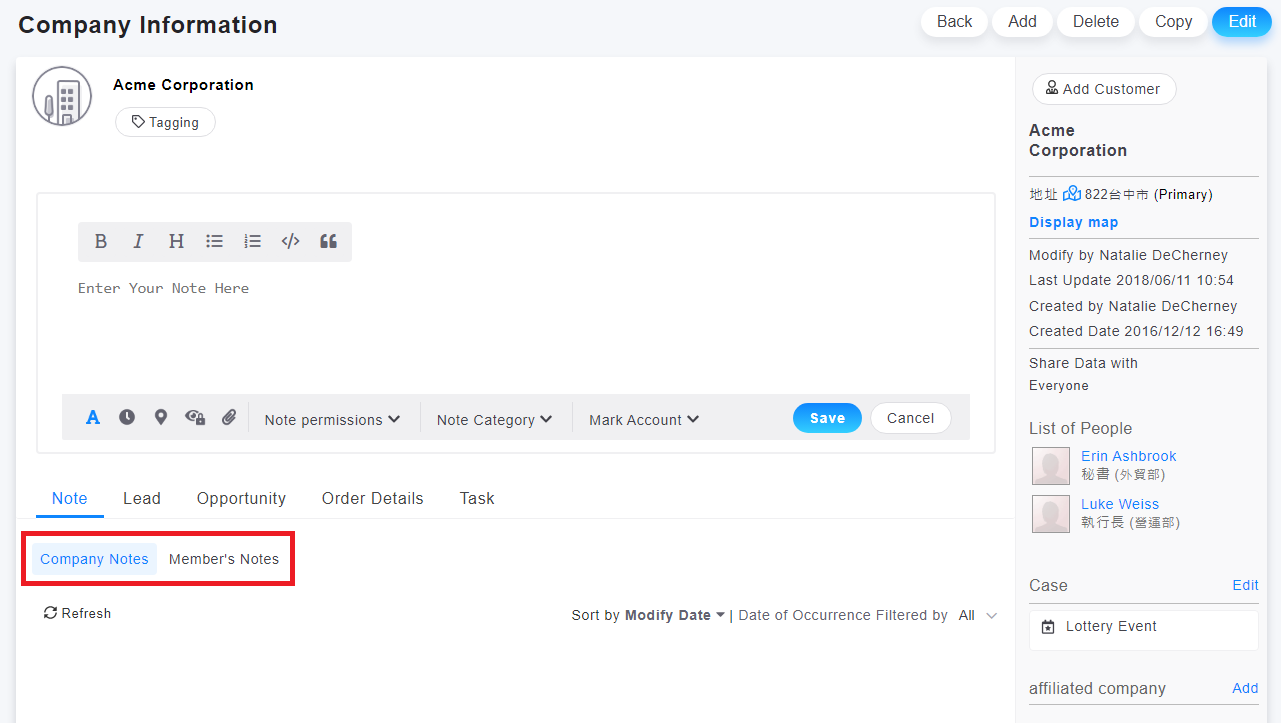
Task: Open the Mark Account dropdown
Action: pos(643,420)
